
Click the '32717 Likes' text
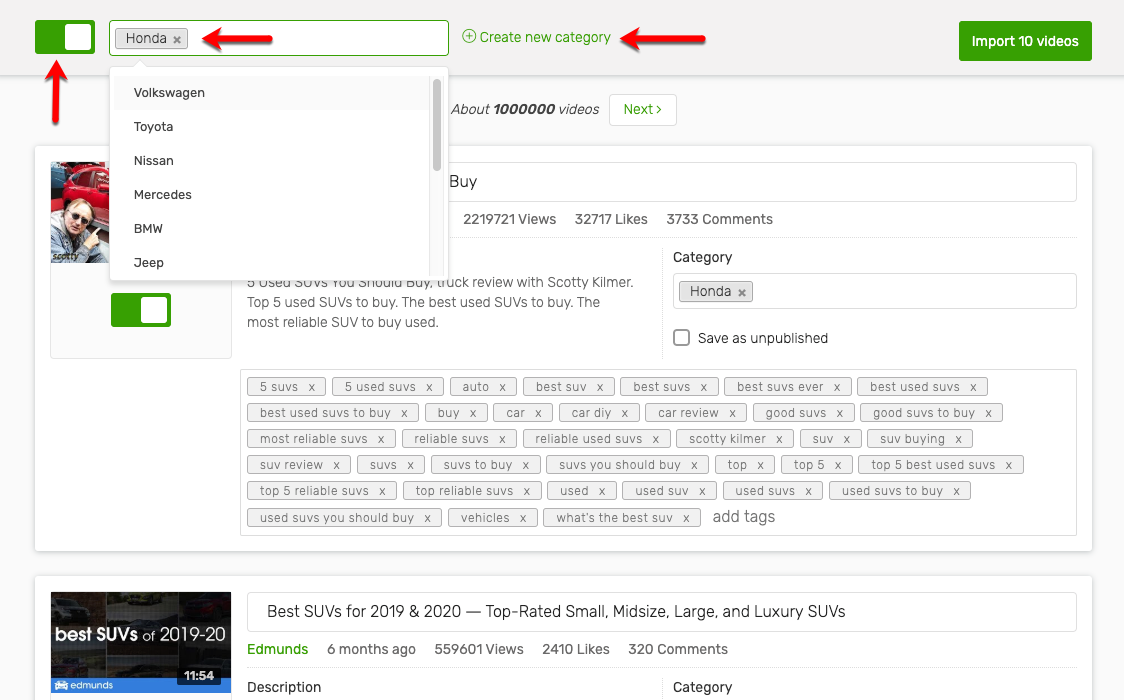click(611, 219)
